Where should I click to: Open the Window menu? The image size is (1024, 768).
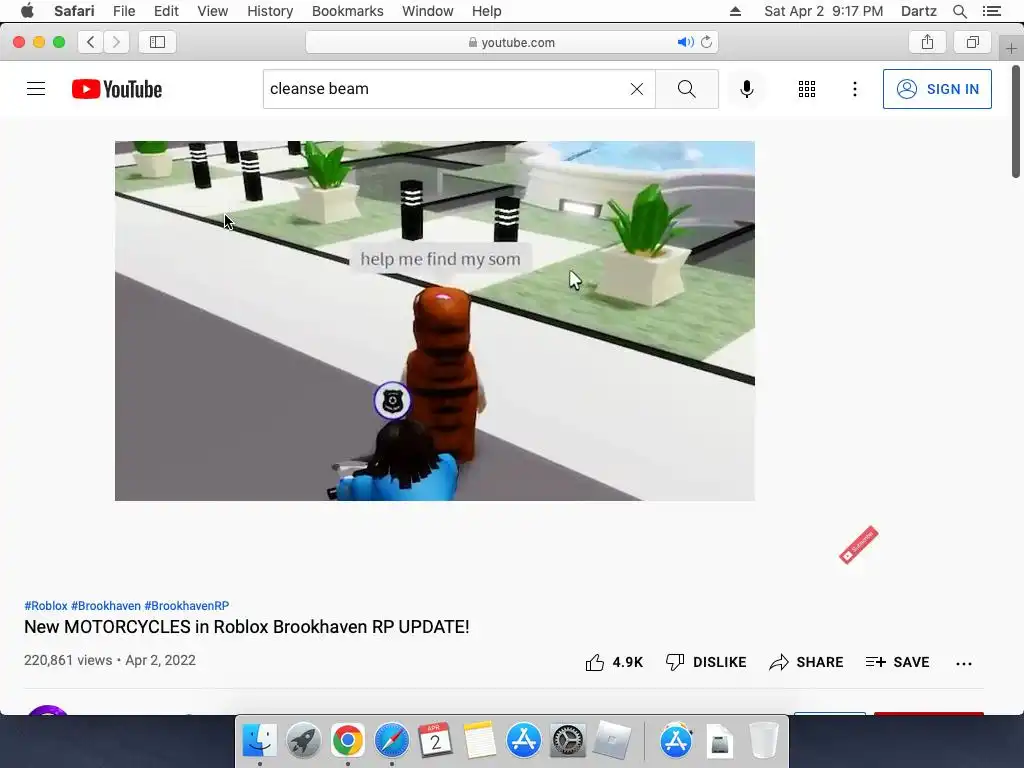(x=428, y=11)
